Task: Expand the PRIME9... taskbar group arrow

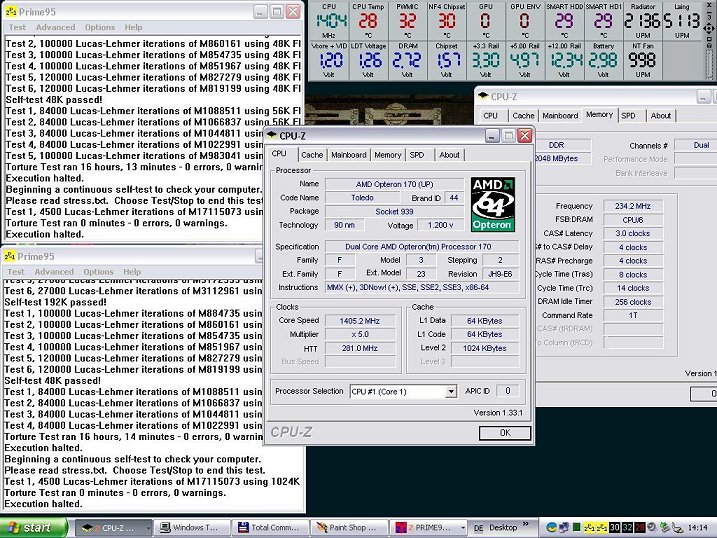Action: (463, 528)
